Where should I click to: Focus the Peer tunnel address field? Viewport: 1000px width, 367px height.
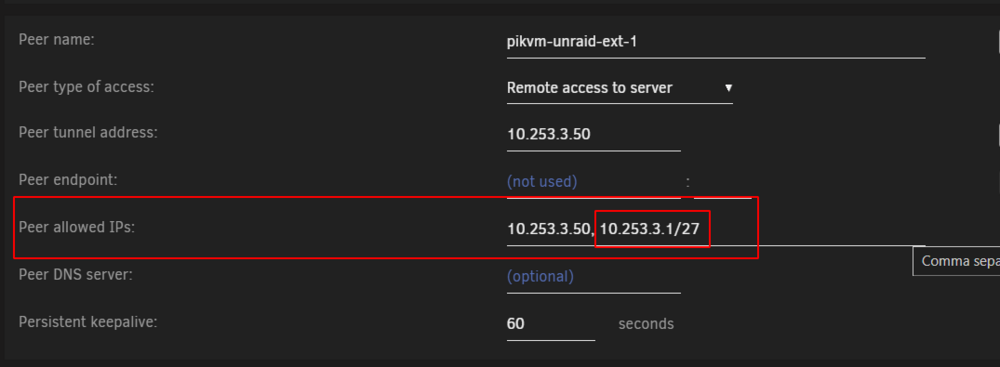click(x=594, y=135)
